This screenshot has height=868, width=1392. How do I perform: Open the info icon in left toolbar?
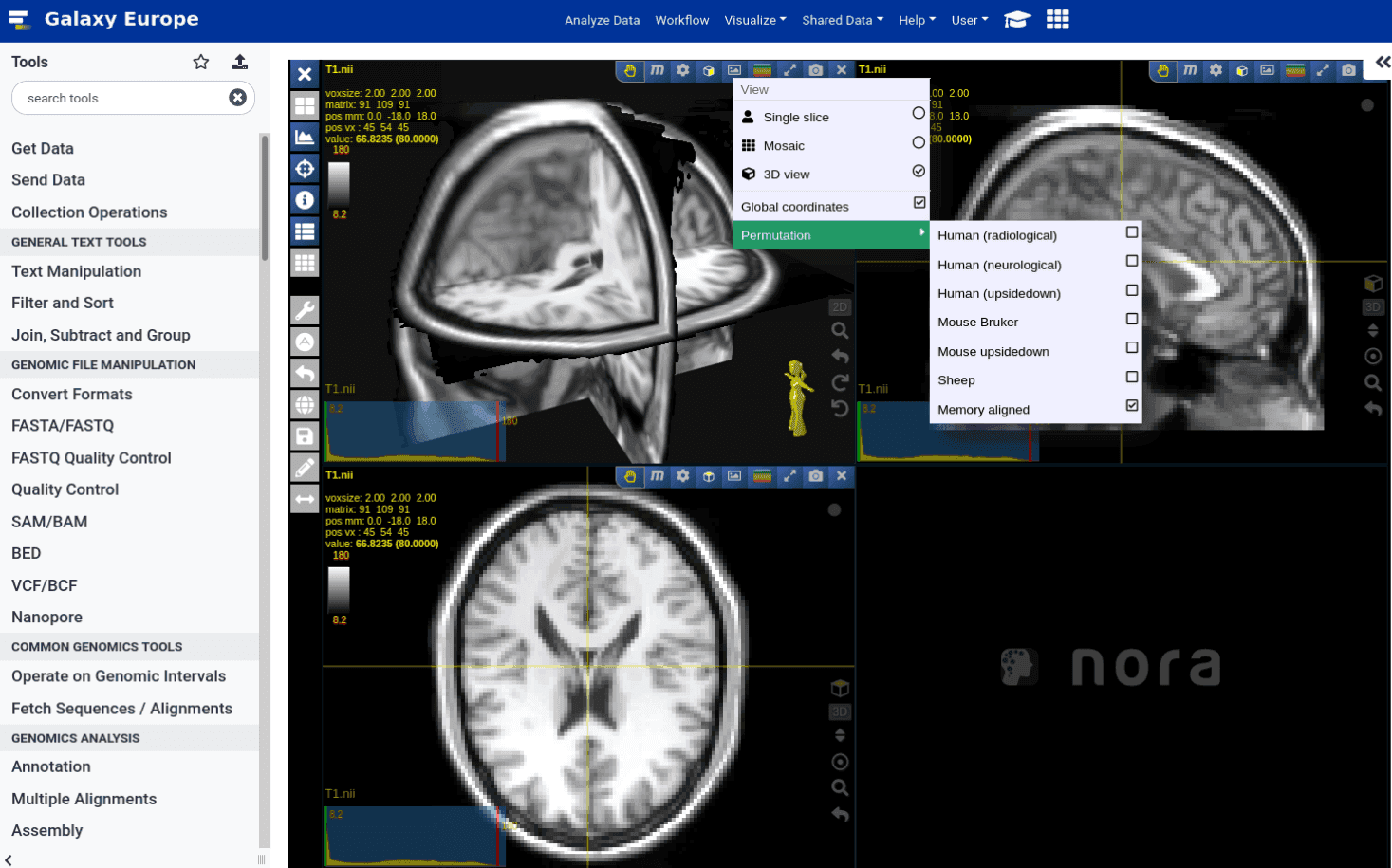[305, 200]
